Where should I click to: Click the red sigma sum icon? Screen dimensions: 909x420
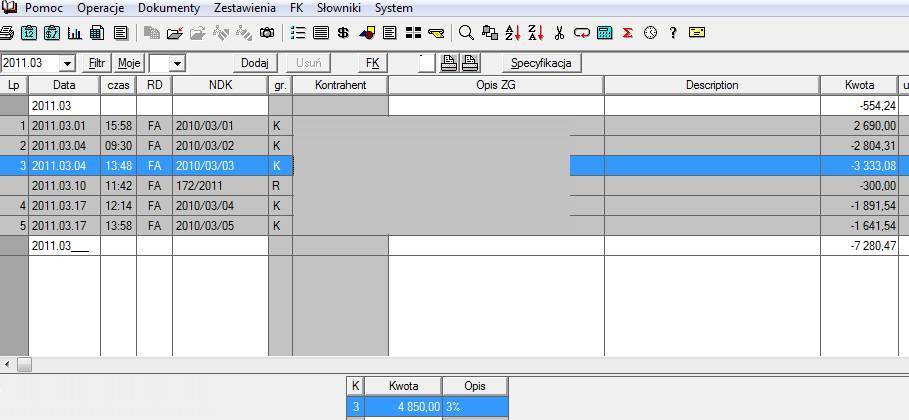pyautogui.click(x=628, y=33)
